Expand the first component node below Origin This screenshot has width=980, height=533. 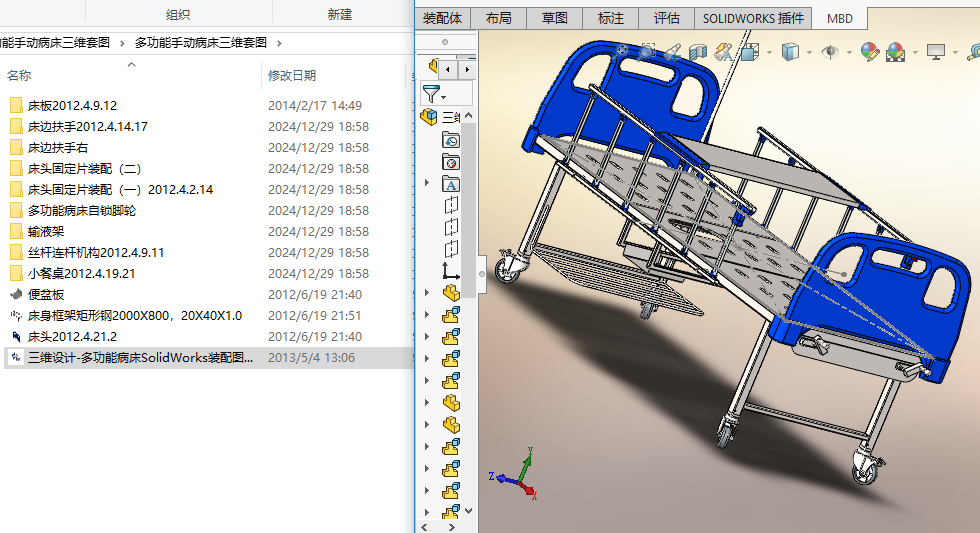427,292
